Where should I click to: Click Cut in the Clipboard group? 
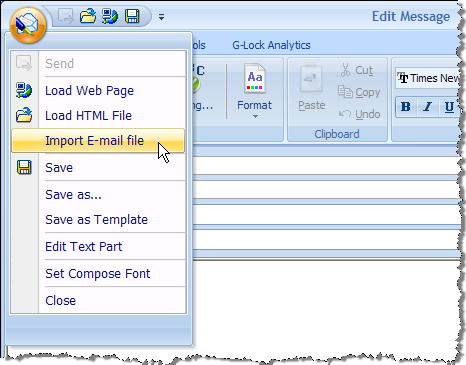tap(356, 70)
